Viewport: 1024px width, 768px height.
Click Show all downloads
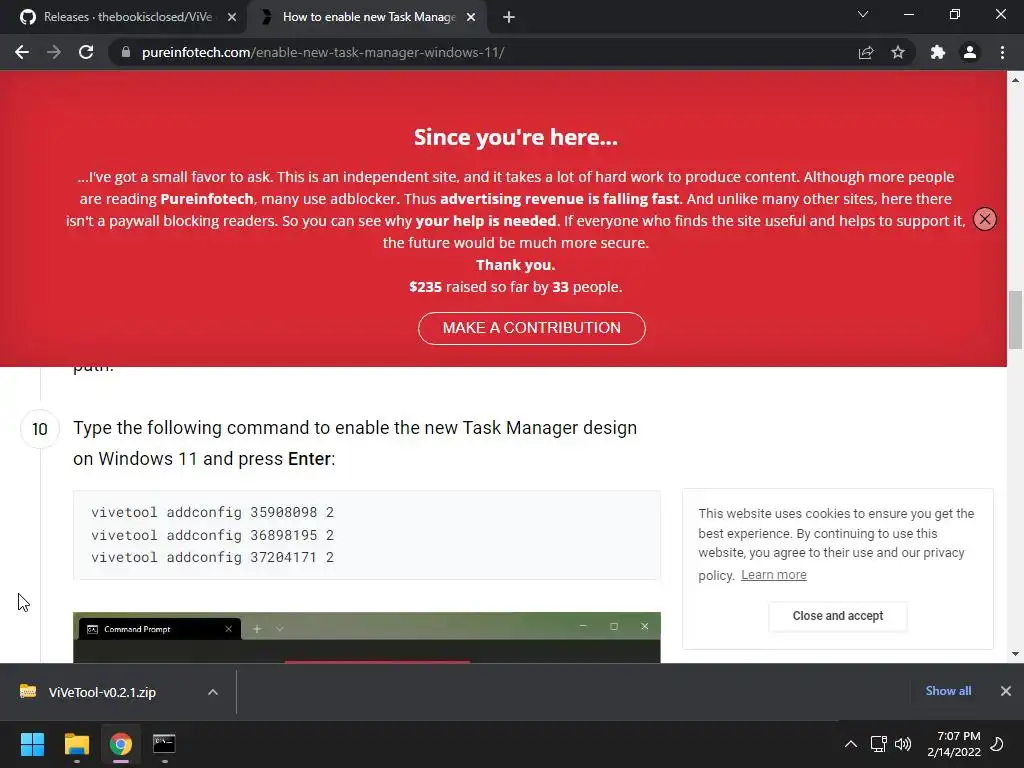click(x=948, y=691)
